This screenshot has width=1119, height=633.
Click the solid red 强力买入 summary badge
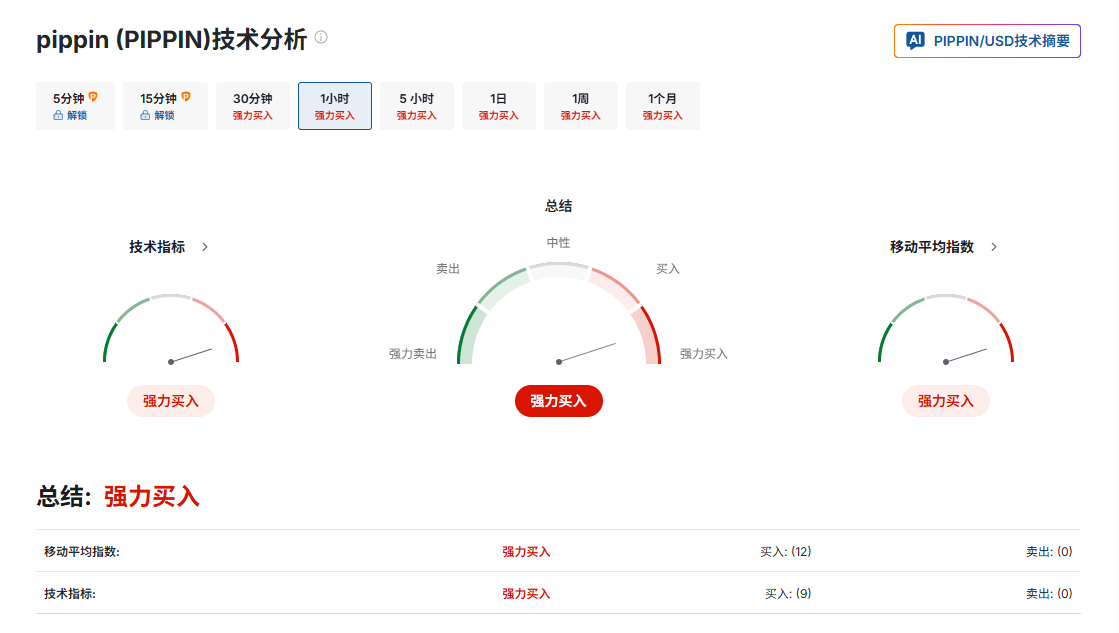[x=559, y=401]
